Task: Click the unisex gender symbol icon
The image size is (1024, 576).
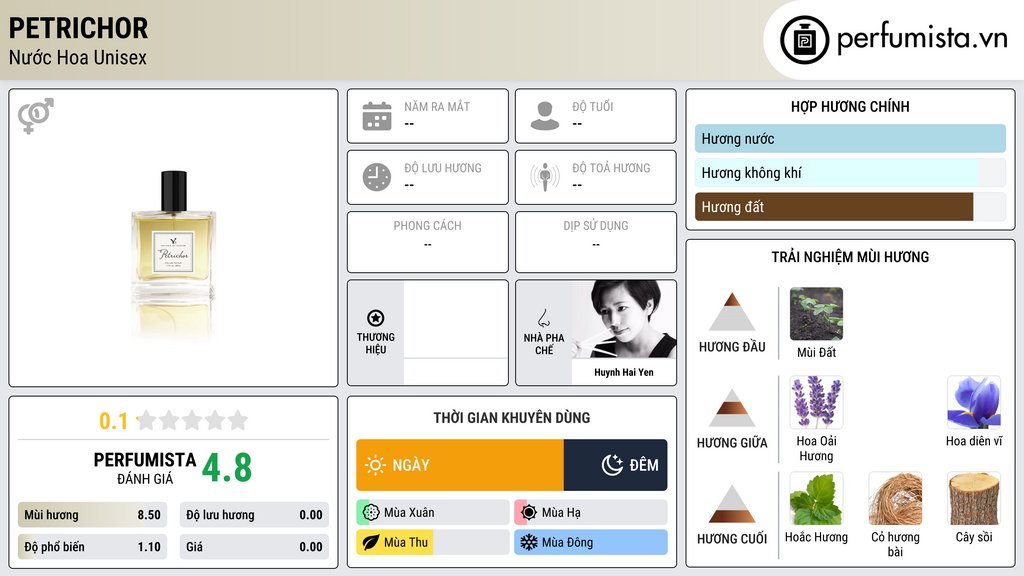Action: [x=36, y=116]
